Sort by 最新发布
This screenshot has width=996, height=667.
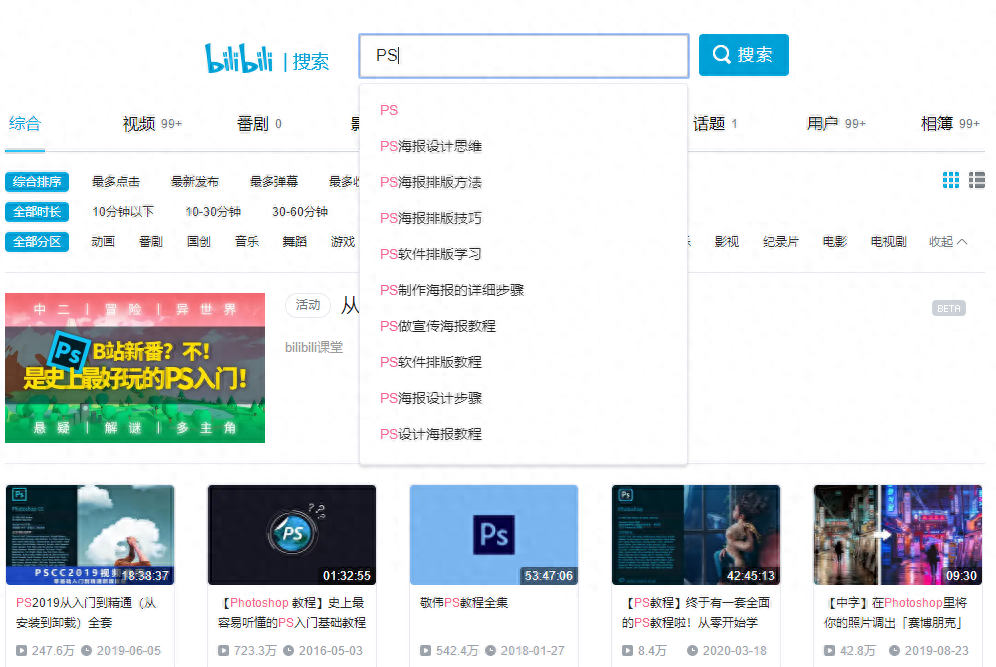coord(194,182)
